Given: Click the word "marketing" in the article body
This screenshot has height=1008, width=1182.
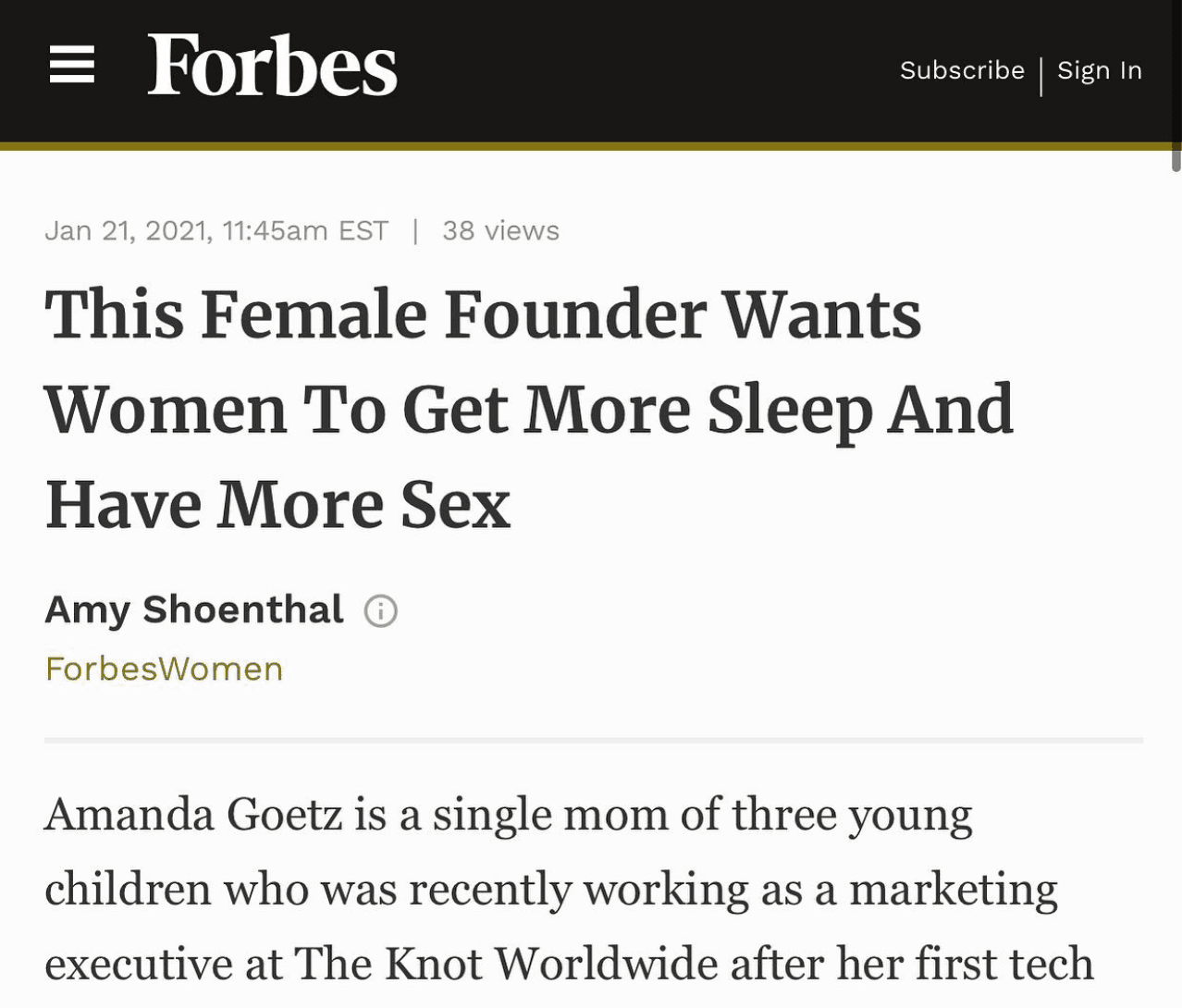Looking at the screenshot, I should pyautogui.click(x=954, y=891).
